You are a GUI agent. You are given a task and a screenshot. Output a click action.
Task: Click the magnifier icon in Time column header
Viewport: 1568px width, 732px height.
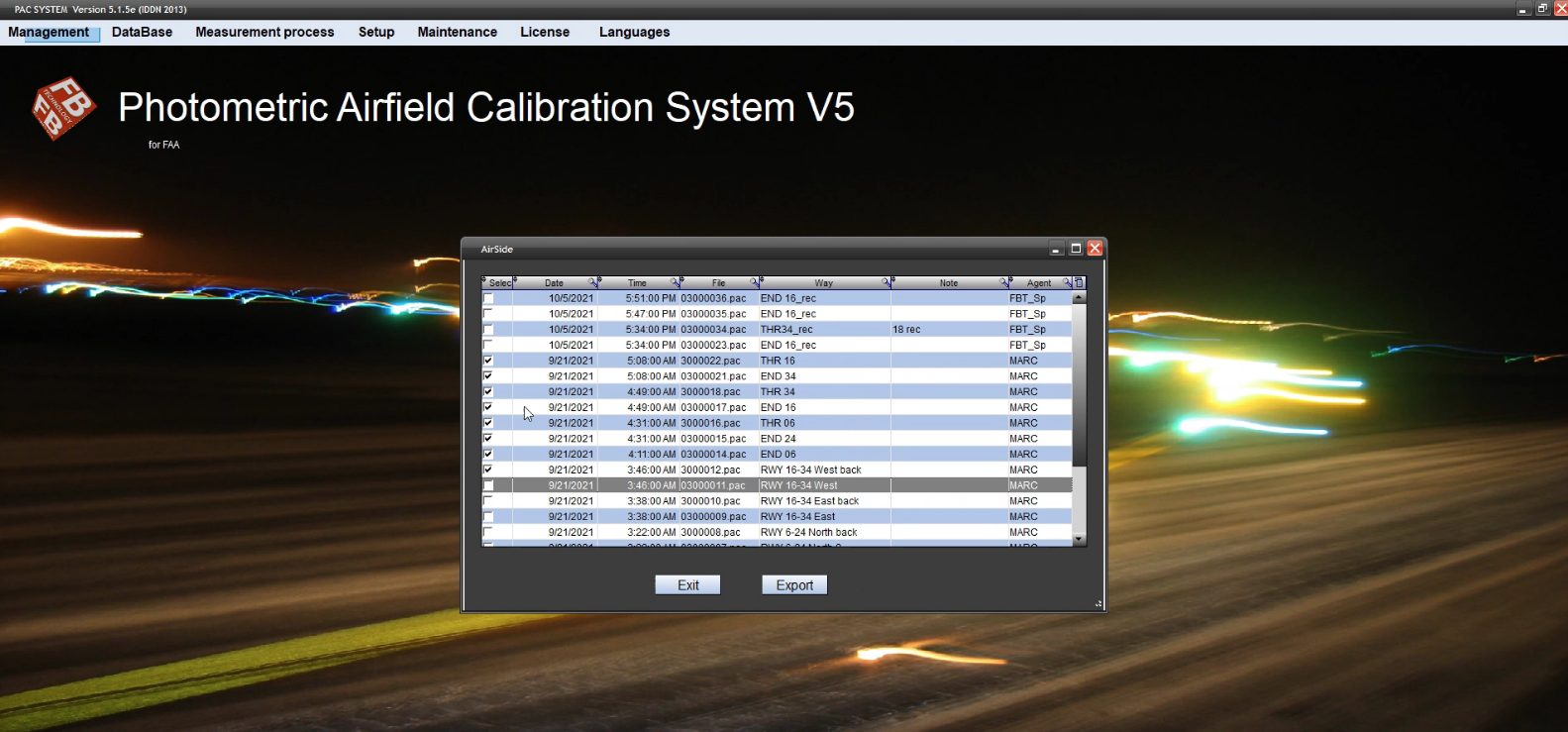(x=676, y=283)
